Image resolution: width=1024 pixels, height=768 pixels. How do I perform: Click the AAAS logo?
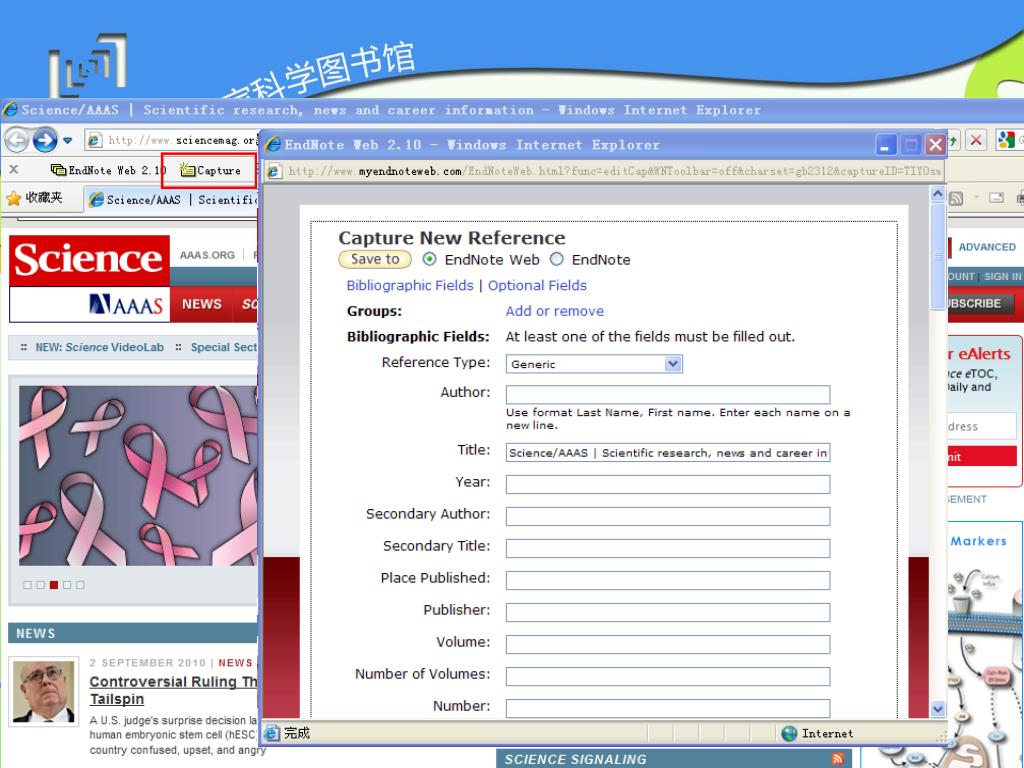click(125, 304)
